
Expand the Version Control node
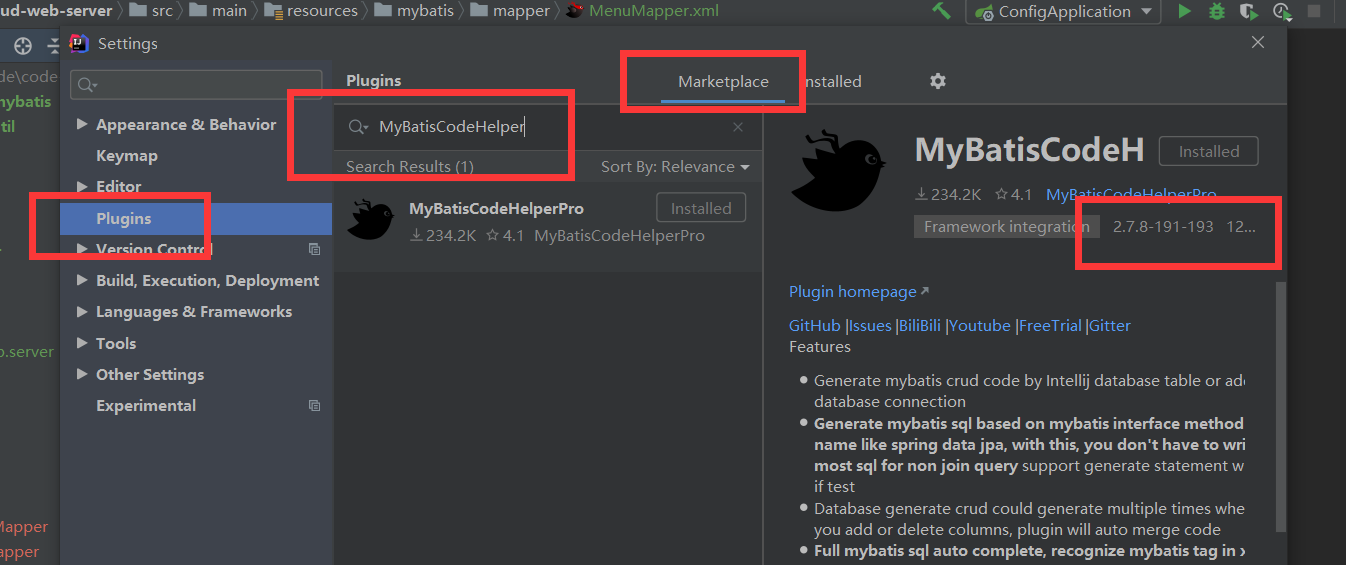[x=82, y=249]
